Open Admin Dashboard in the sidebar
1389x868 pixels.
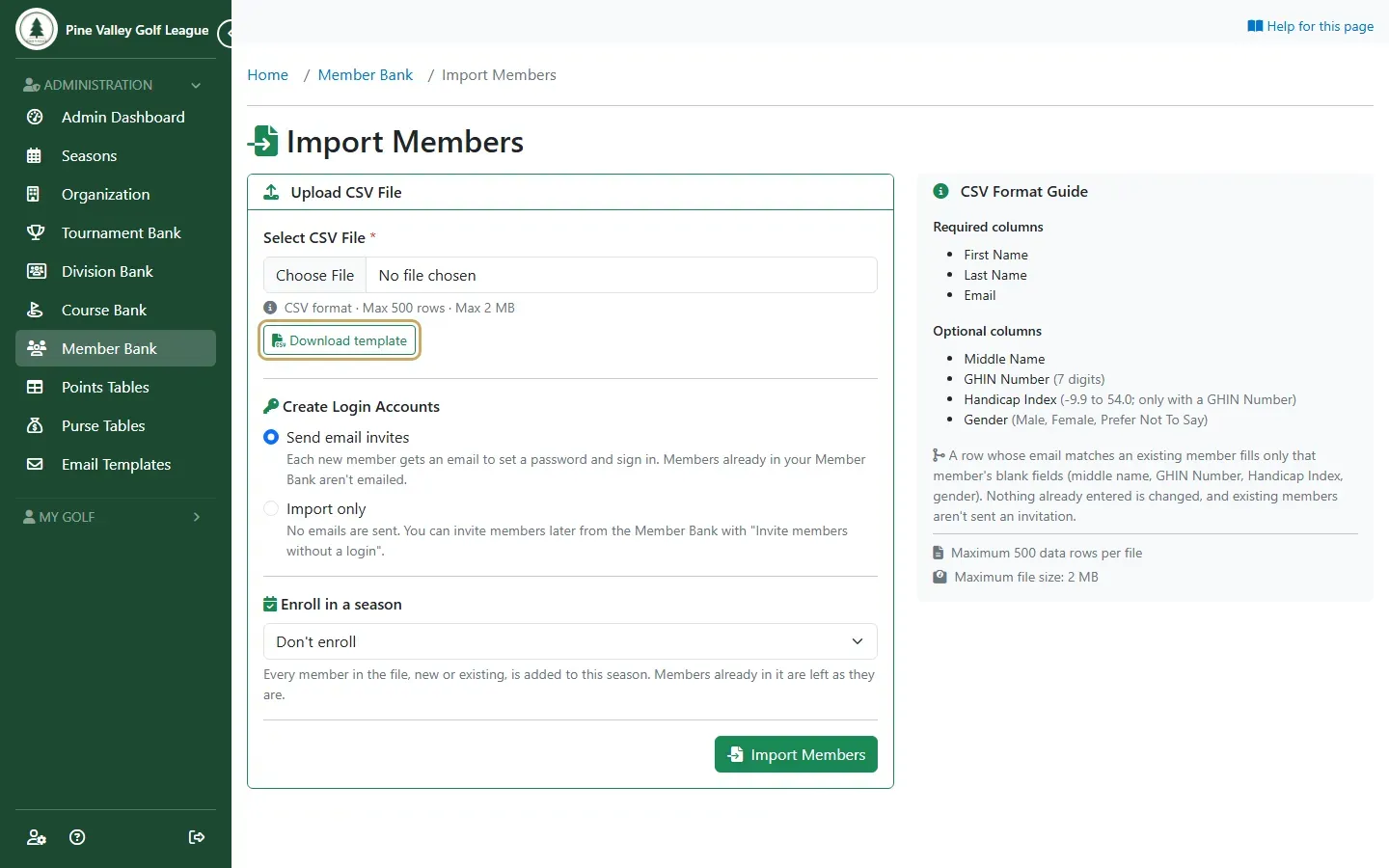pos(116,117)
